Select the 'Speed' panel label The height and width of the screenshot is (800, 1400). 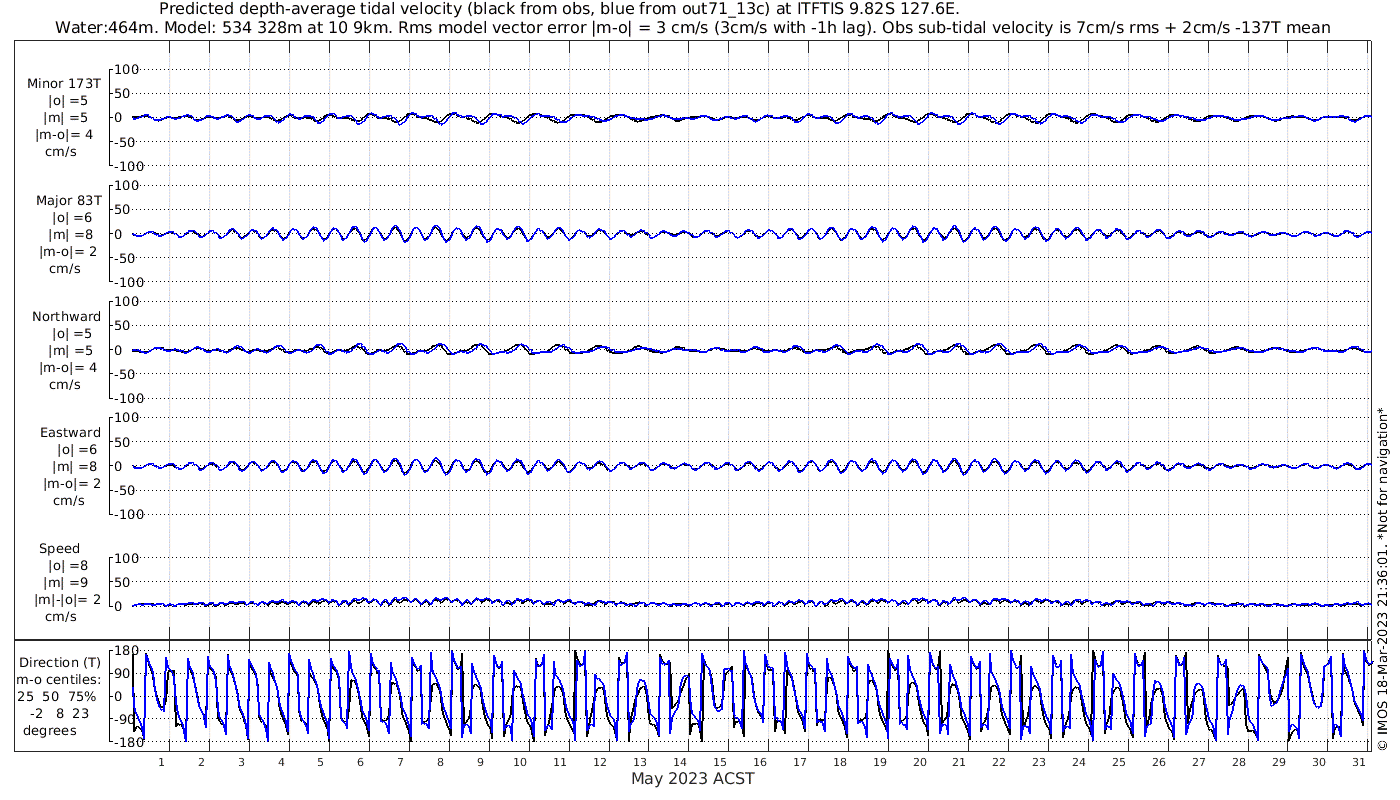pyautogui.click(x=60, y=549)
